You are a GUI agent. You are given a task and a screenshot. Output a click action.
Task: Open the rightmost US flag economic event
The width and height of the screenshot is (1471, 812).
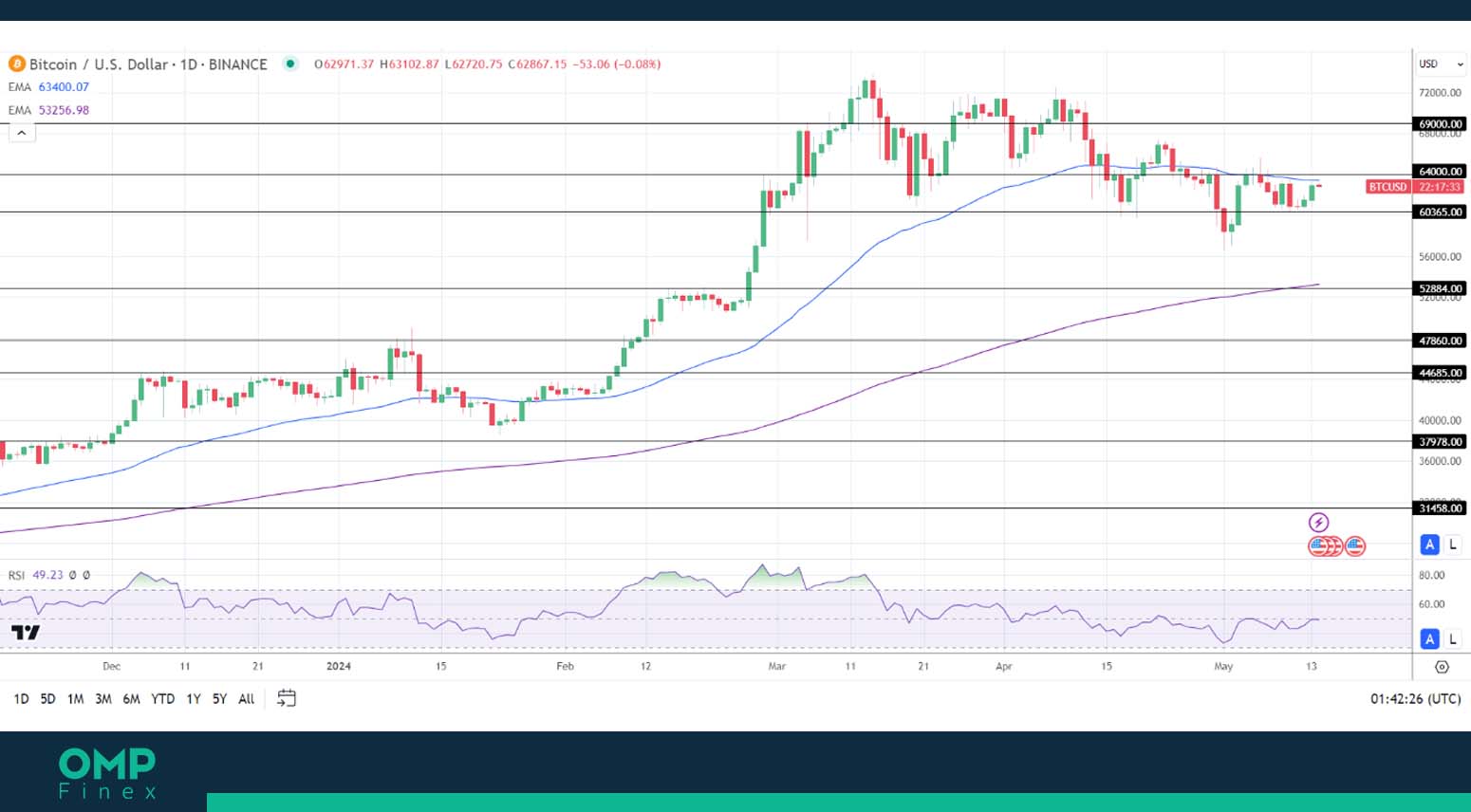tap(1355, 546)
